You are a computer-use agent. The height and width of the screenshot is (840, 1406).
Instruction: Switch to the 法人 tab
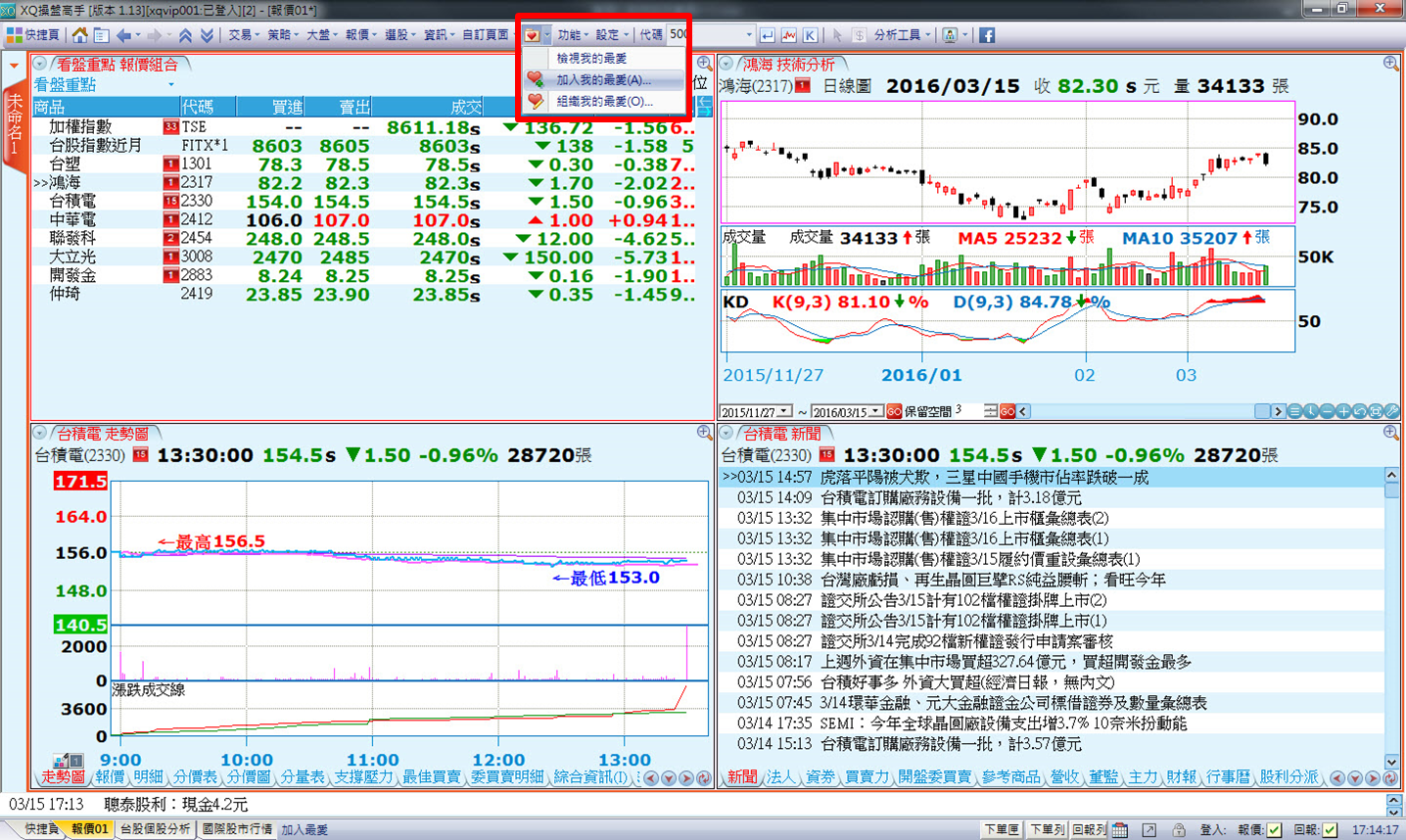coord(780,777)
